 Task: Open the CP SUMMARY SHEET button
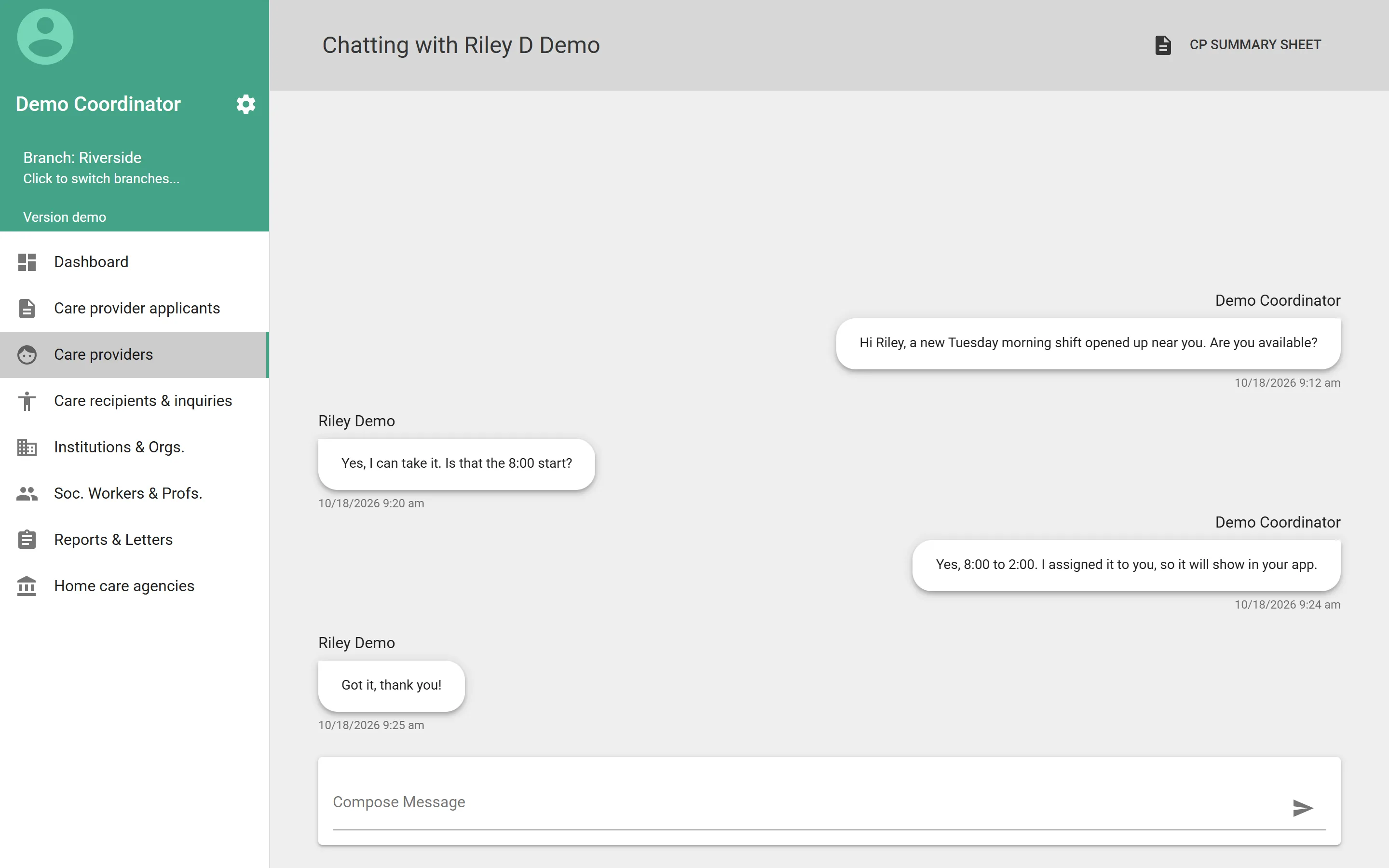pyautogui.click(x=1238, y=45)
